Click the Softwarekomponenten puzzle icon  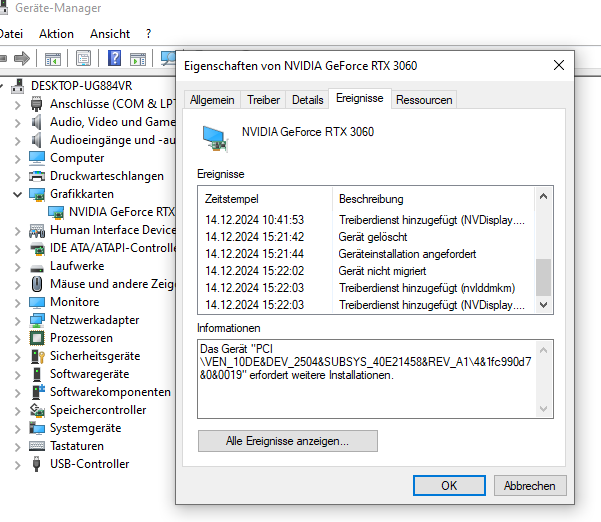click(x=38, y=392)
